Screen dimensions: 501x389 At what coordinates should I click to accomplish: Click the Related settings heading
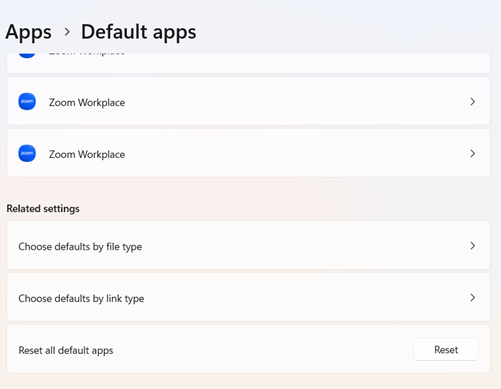43,209
